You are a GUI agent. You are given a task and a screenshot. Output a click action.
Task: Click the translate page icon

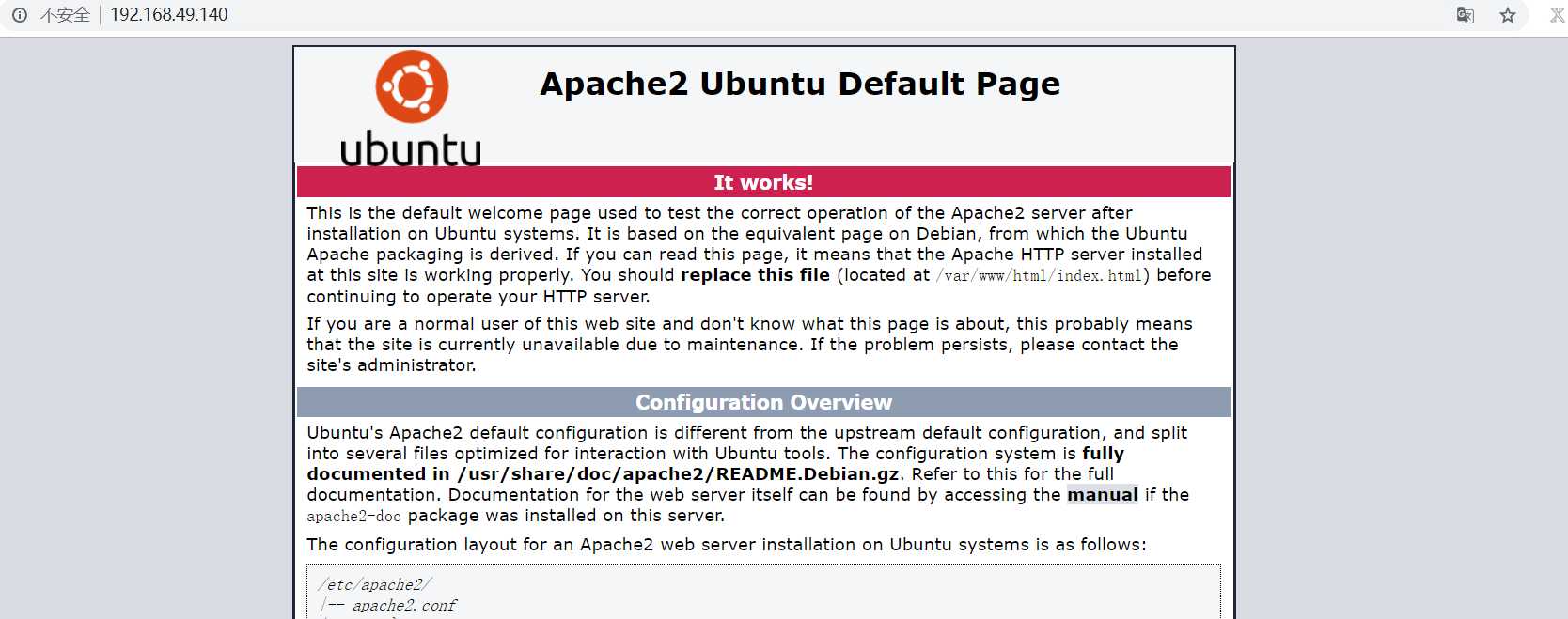coord(1465,15)
